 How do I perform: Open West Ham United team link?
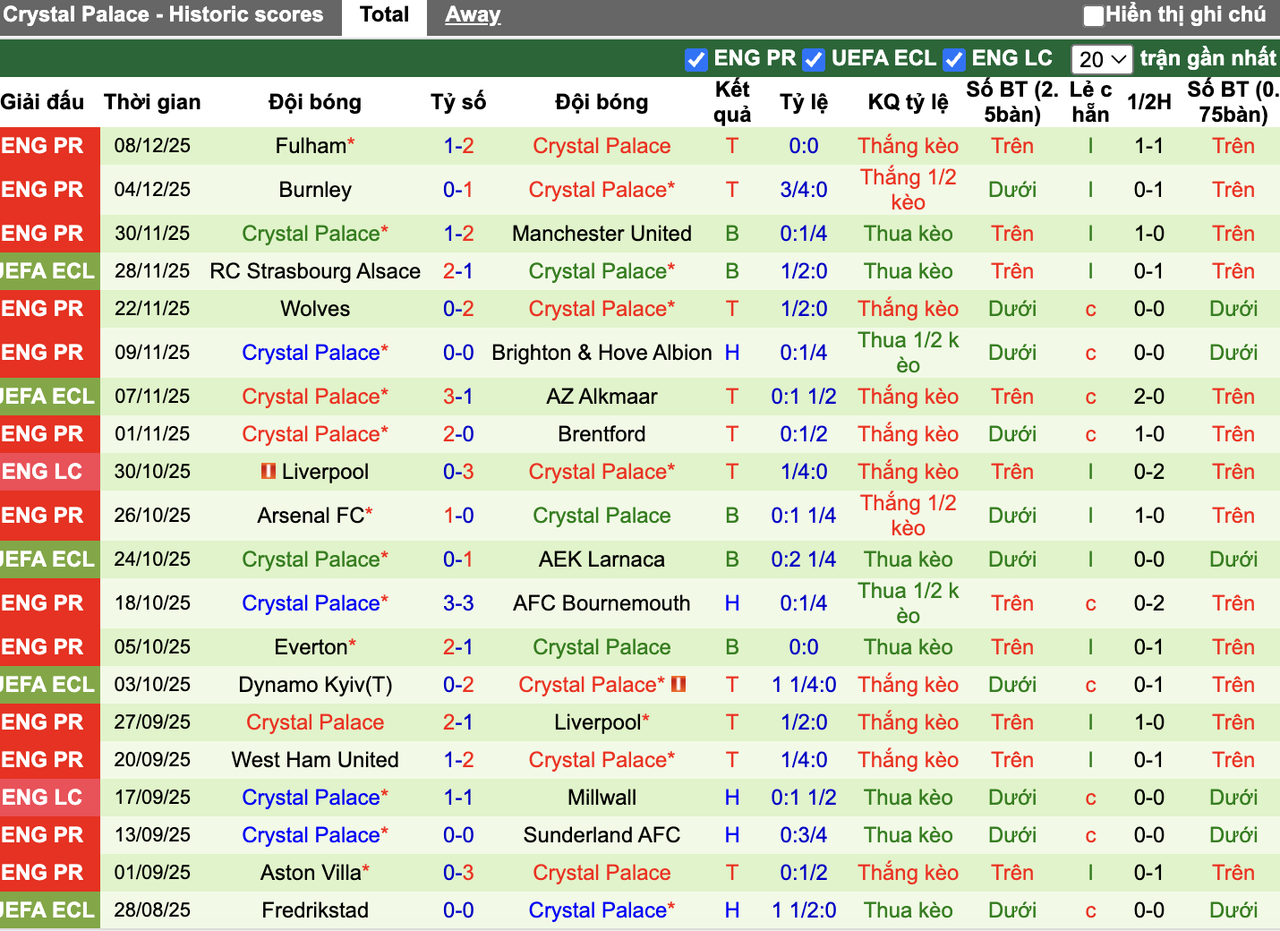click(315, 761)
